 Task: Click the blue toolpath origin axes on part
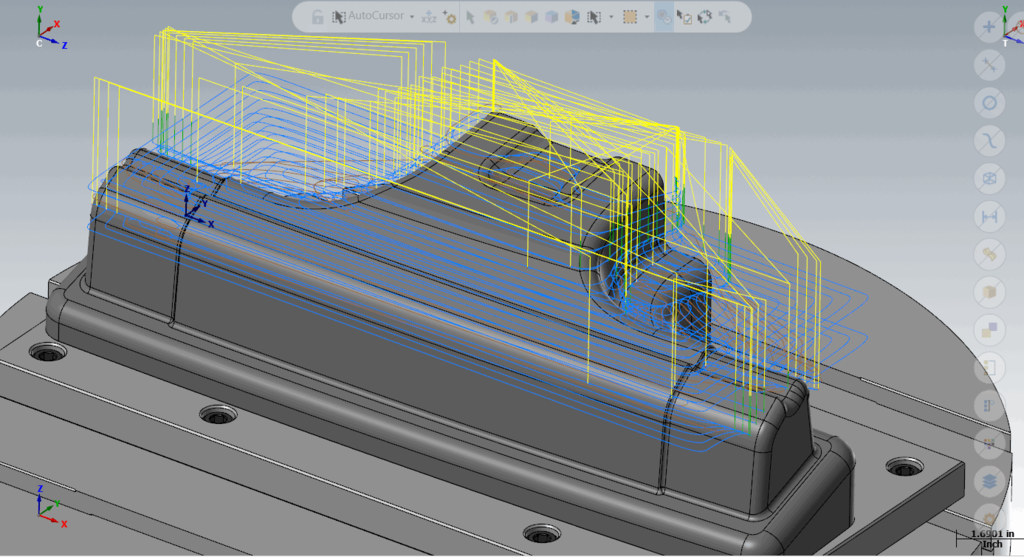coord(197,206)
